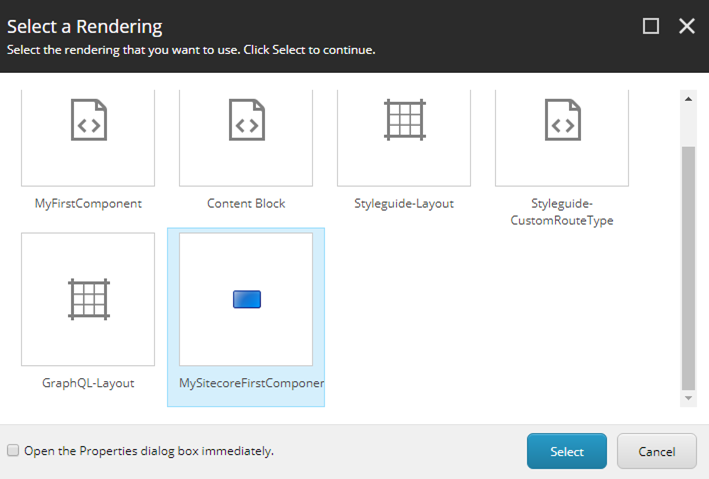Dismiss the dialog with Cancel
709x479 pixels.
pyautogui.click(x=657, y=451)
